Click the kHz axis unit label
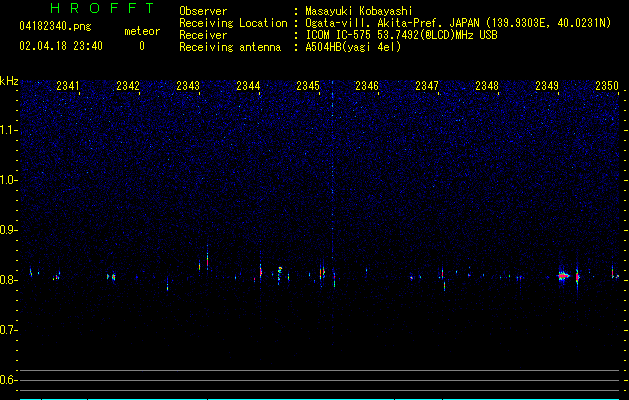This screenshot has width=629, height=400. [x=9, y=81]
